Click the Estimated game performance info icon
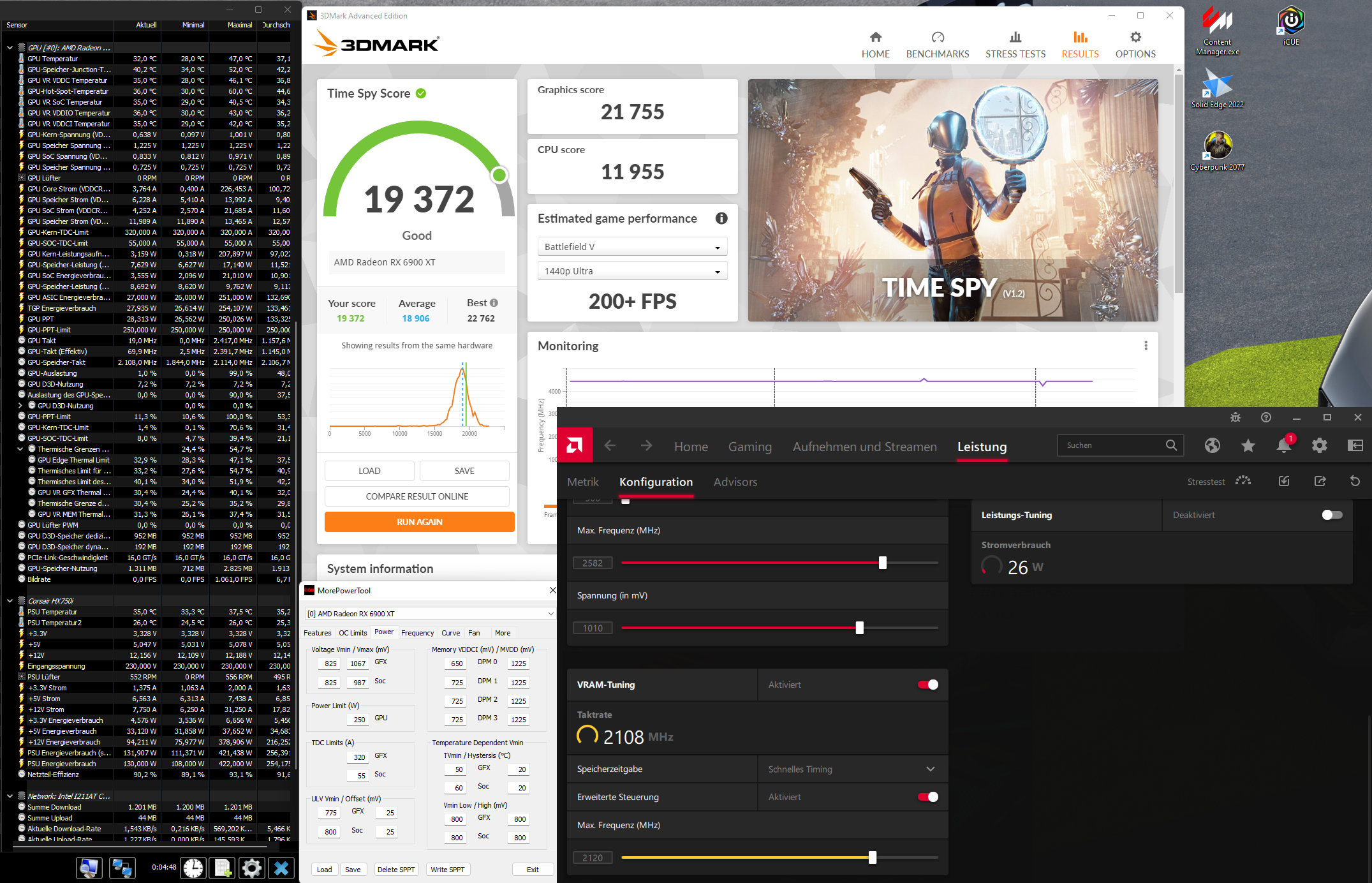 [x=721, y=218]
